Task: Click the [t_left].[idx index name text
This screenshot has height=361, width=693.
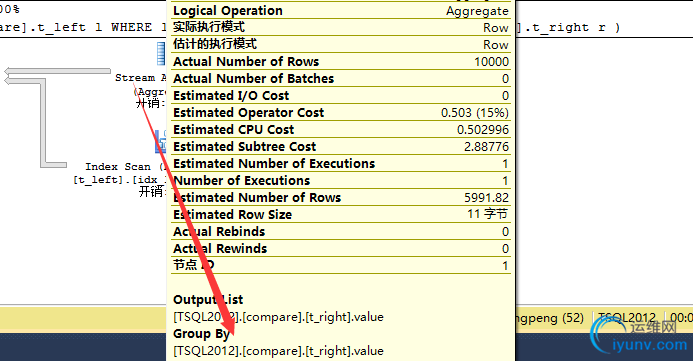Action: click(x=119, y=180)
